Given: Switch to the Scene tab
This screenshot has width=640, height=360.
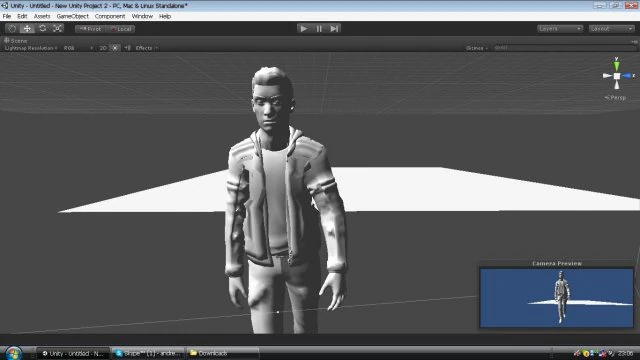Looking at the screenshot, I should 16,41.
